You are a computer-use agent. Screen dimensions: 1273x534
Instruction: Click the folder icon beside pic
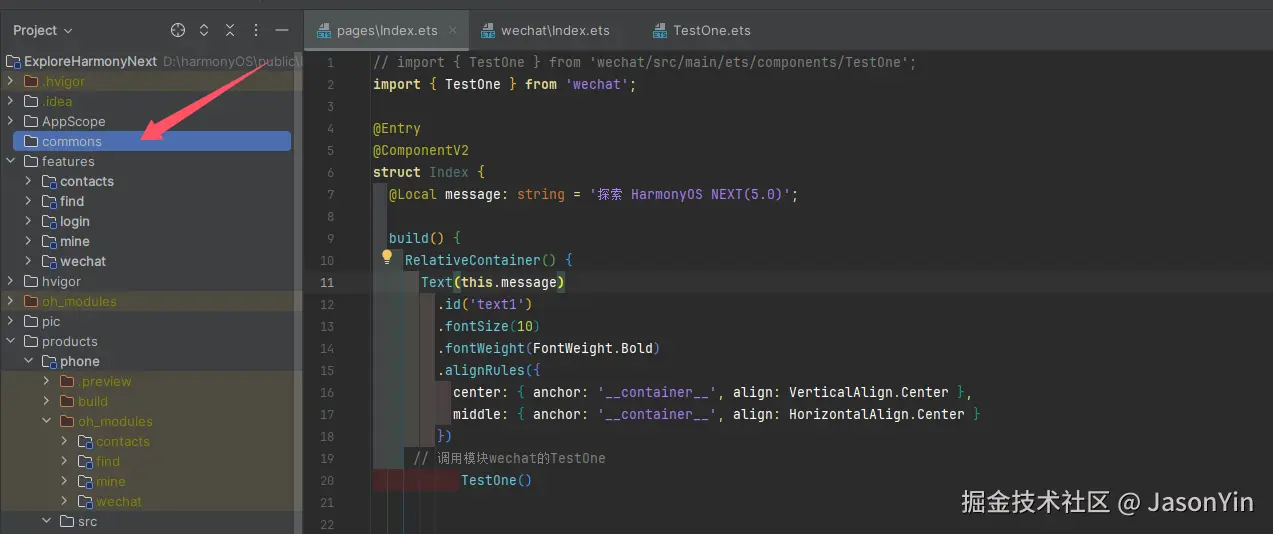[x=31, y=321]
